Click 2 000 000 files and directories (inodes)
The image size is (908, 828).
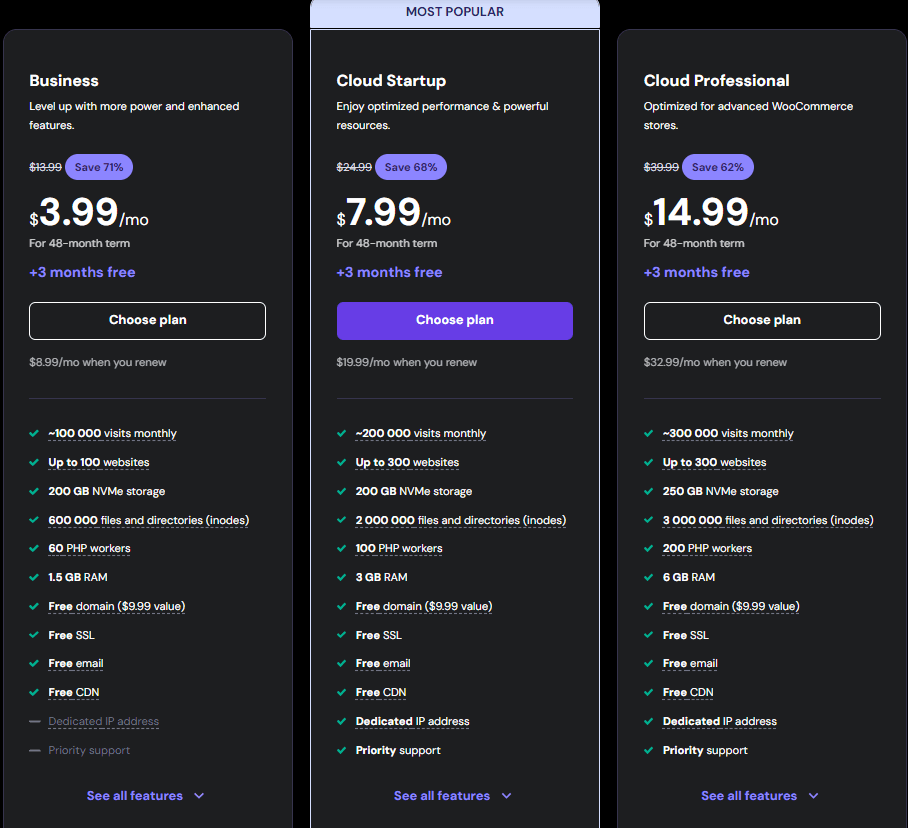click(461, 521)
